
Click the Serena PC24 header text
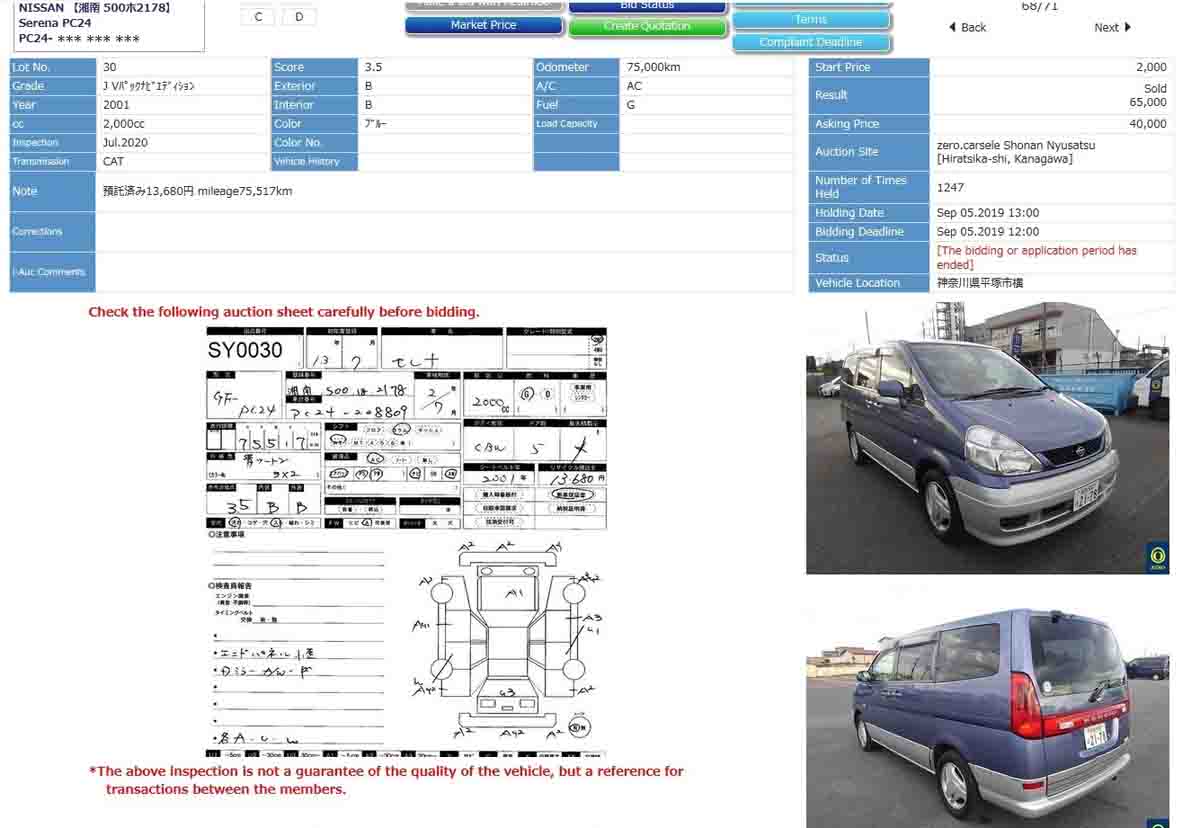[x=55, y=23]
